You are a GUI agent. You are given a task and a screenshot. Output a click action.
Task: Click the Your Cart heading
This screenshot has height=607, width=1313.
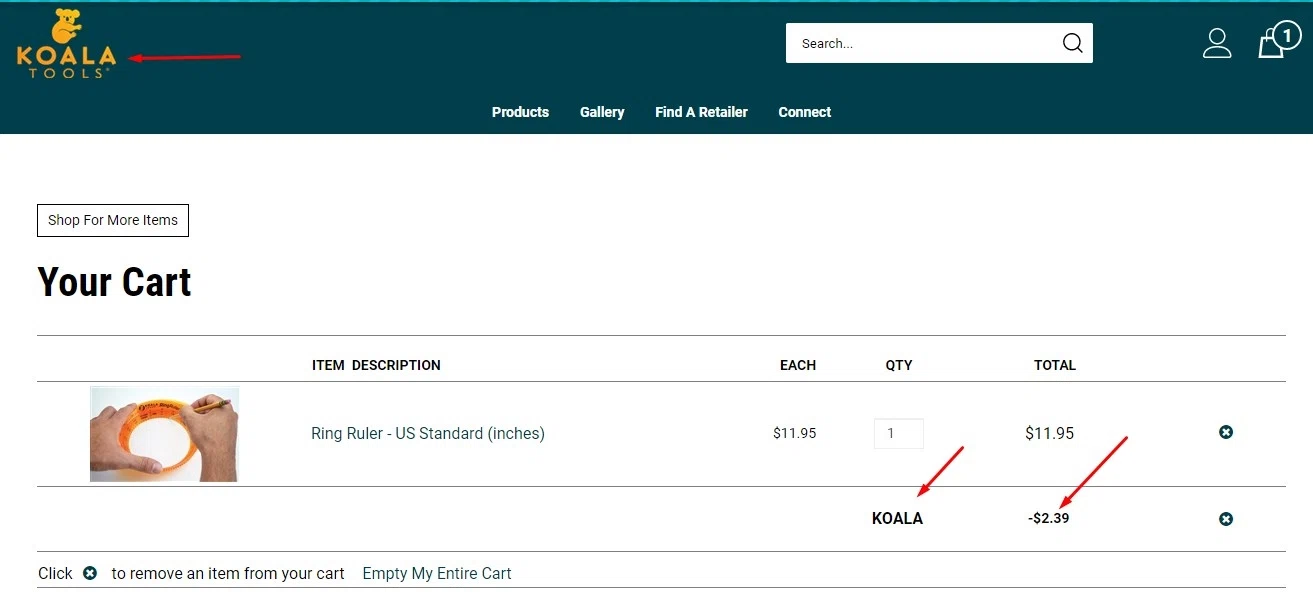tap(115, 283)
